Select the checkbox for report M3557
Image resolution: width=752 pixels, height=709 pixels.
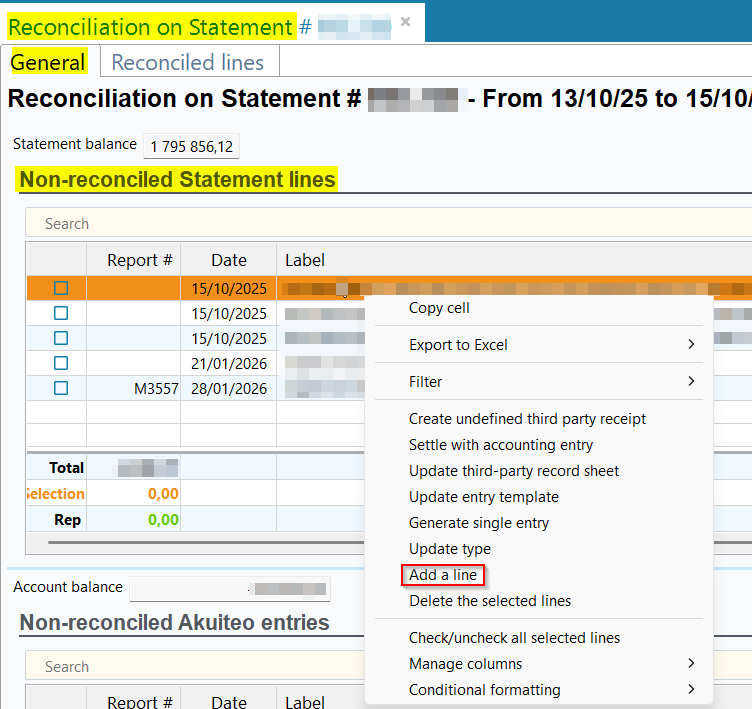click(x=61, y=388)
